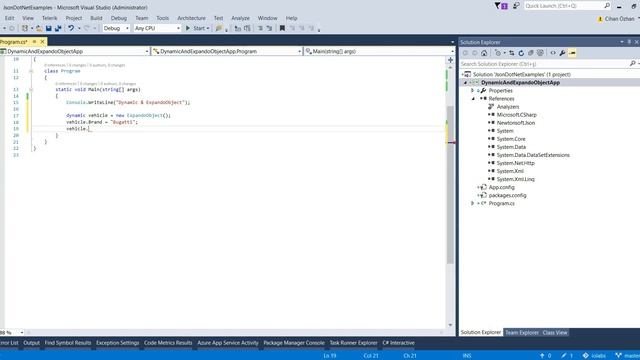Viewport: 640px width, 360px height.
Task: Refresh the Solution Explorer
Action: (x=521, y=53)
